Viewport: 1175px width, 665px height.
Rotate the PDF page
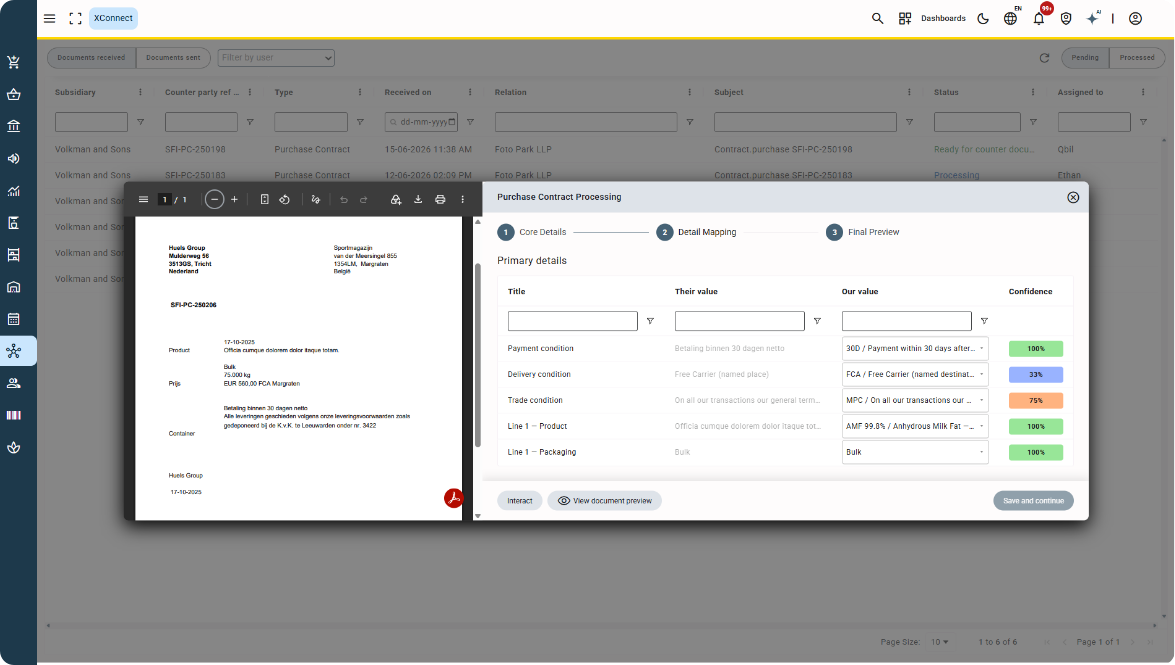[x=285, y=199]
